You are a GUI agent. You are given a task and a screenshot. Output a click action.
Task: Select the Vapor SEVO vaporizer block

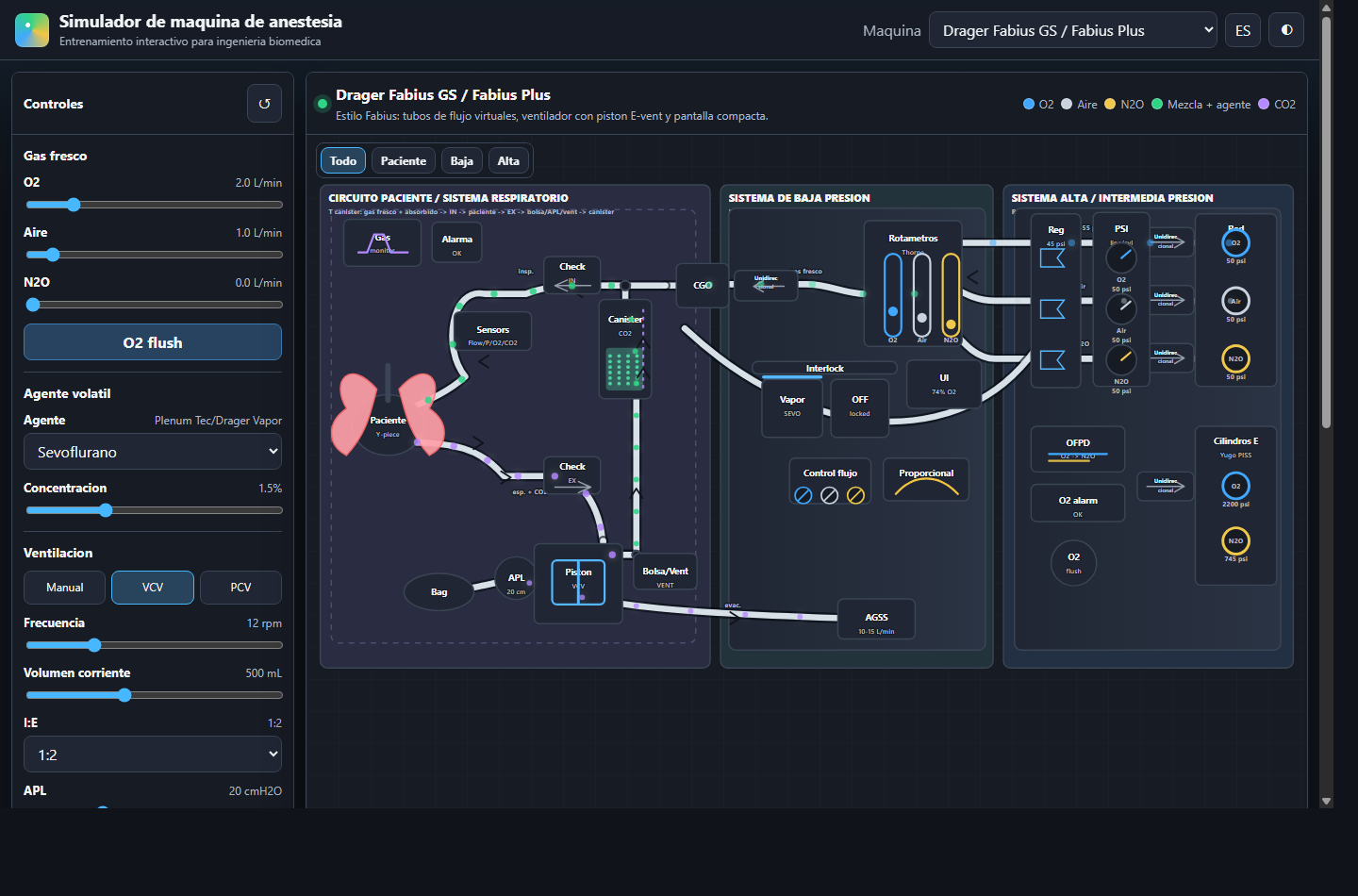pyautogui.click(x=792, y=407)
